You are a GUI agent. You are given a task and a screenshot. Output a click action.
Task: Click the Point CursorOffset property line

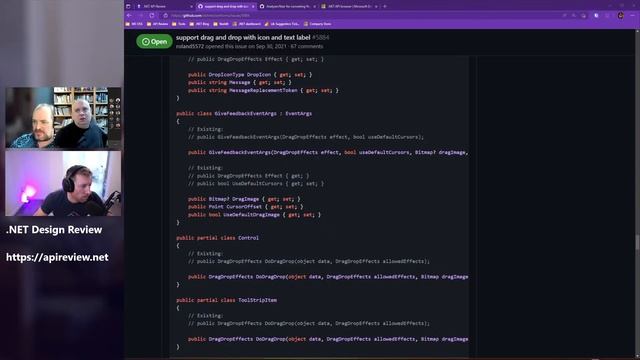(x=245, y=207)
